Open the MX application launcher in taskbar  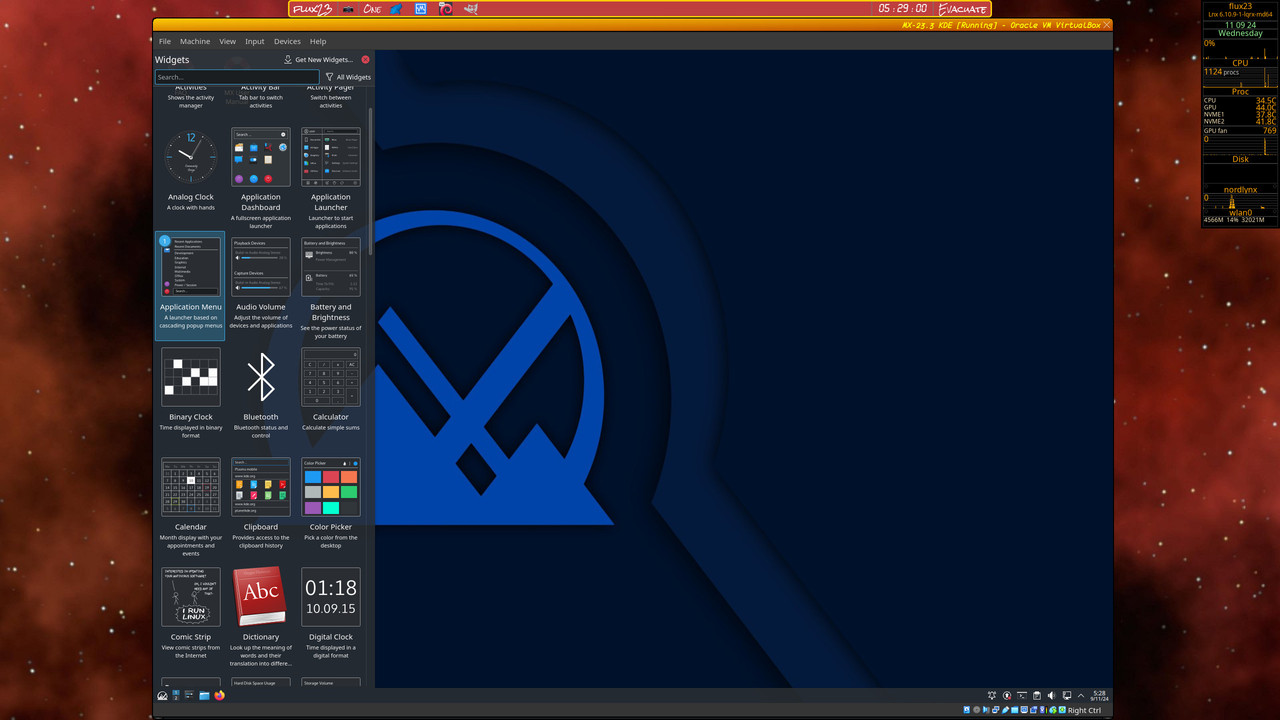tap(163, 695)
